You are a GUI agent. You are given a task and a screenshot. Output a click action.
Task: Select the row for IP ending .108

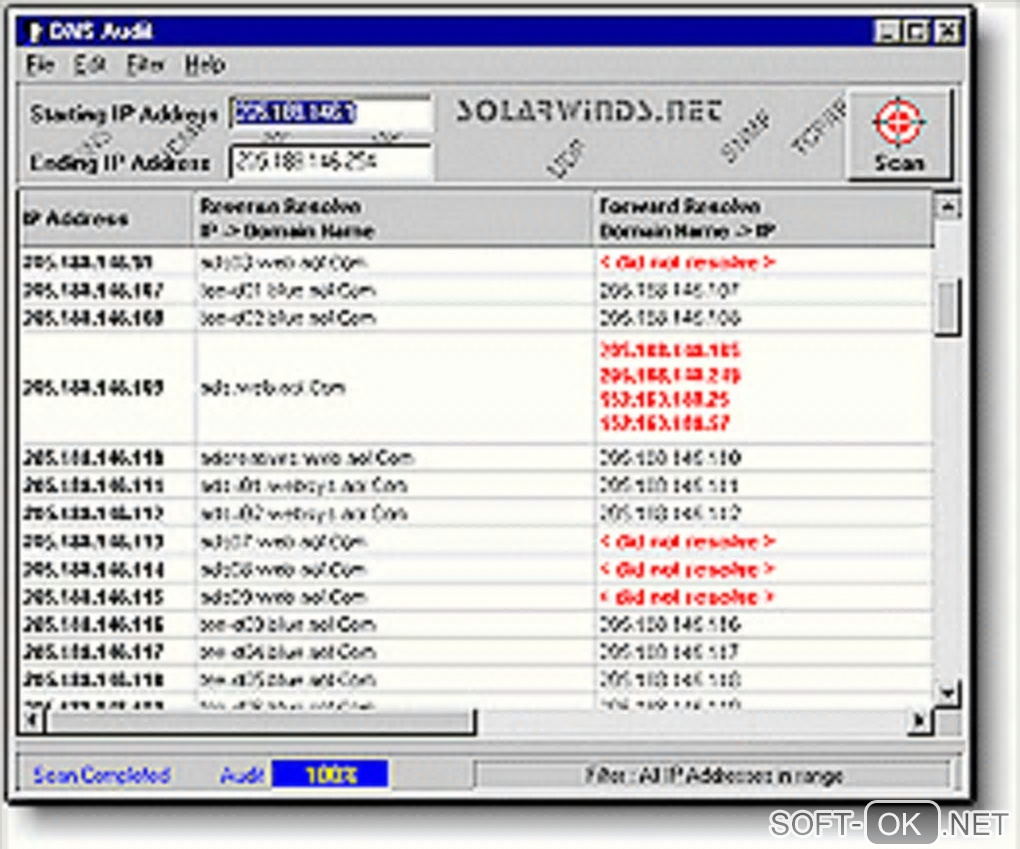(x=476, y=318)
